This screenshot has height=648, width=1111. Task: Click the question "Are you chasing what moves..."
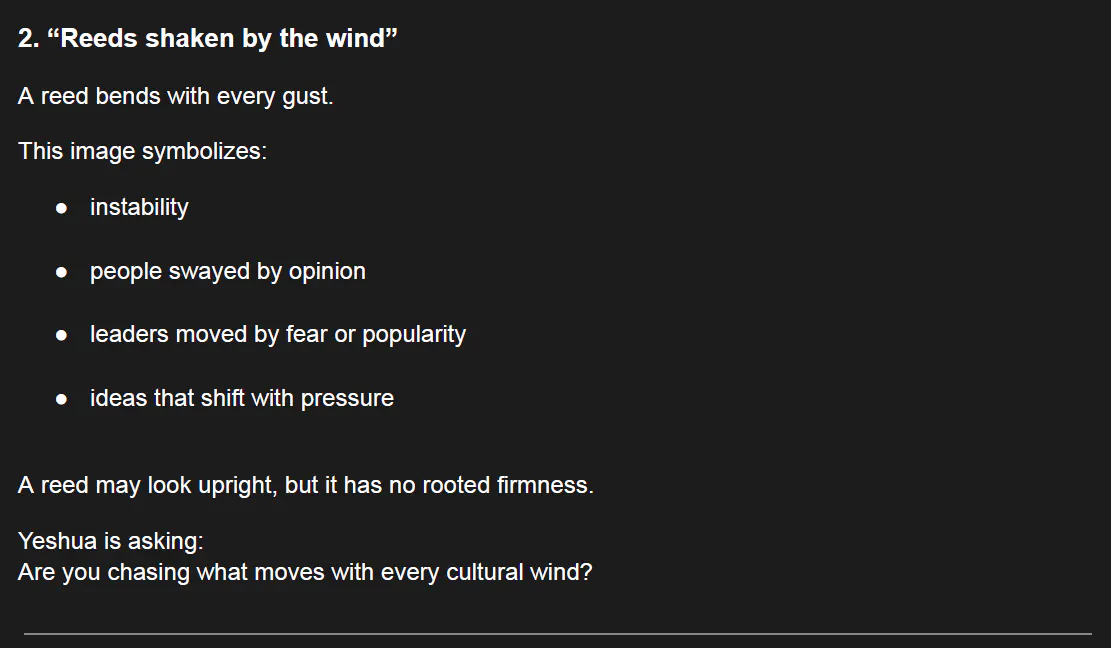(305, 573)
